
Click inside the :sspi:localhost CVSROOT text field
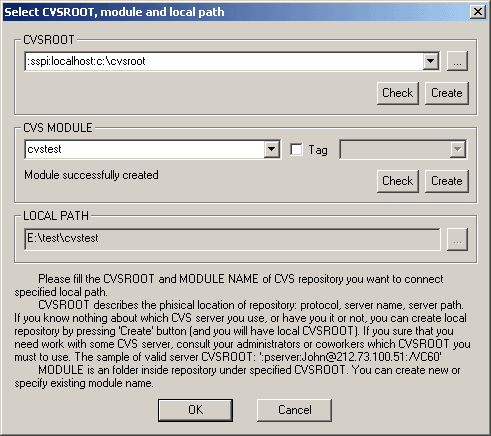pos(224,61)
